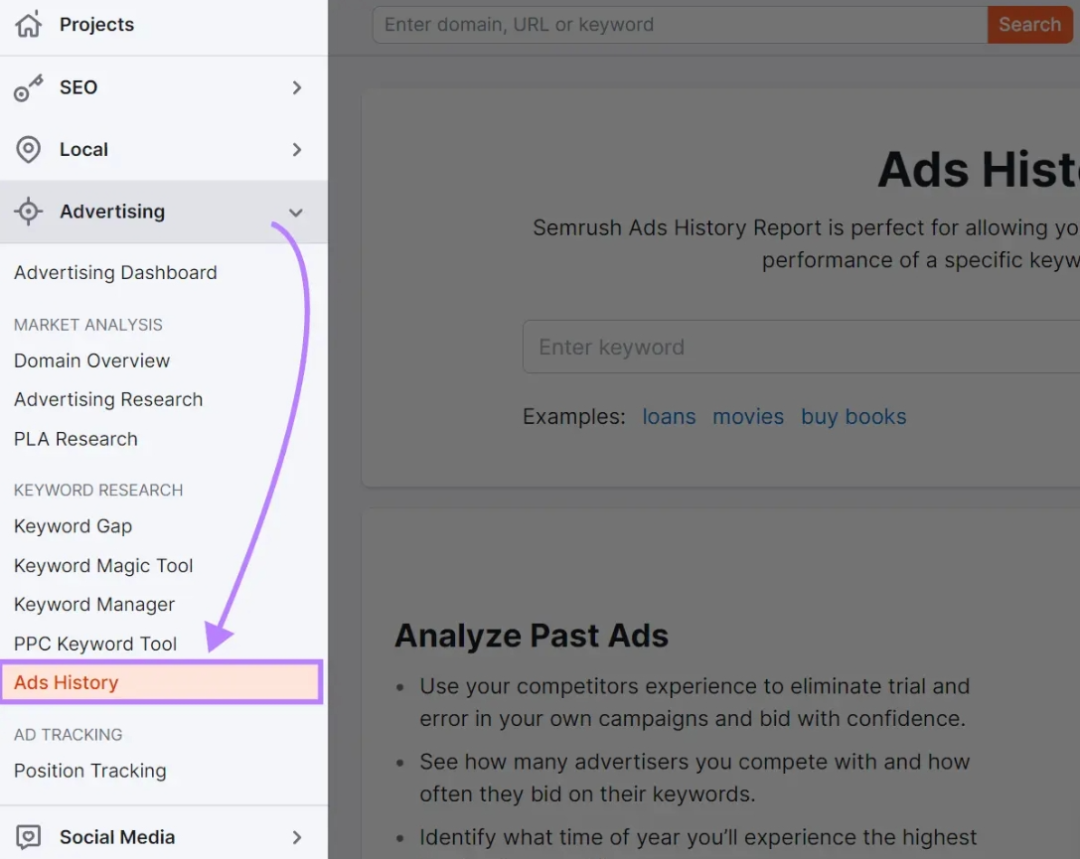Go to Keyword Magic Tool
Image resolution: width=1080 pixels, height=859 pixels.
[103, 566]
